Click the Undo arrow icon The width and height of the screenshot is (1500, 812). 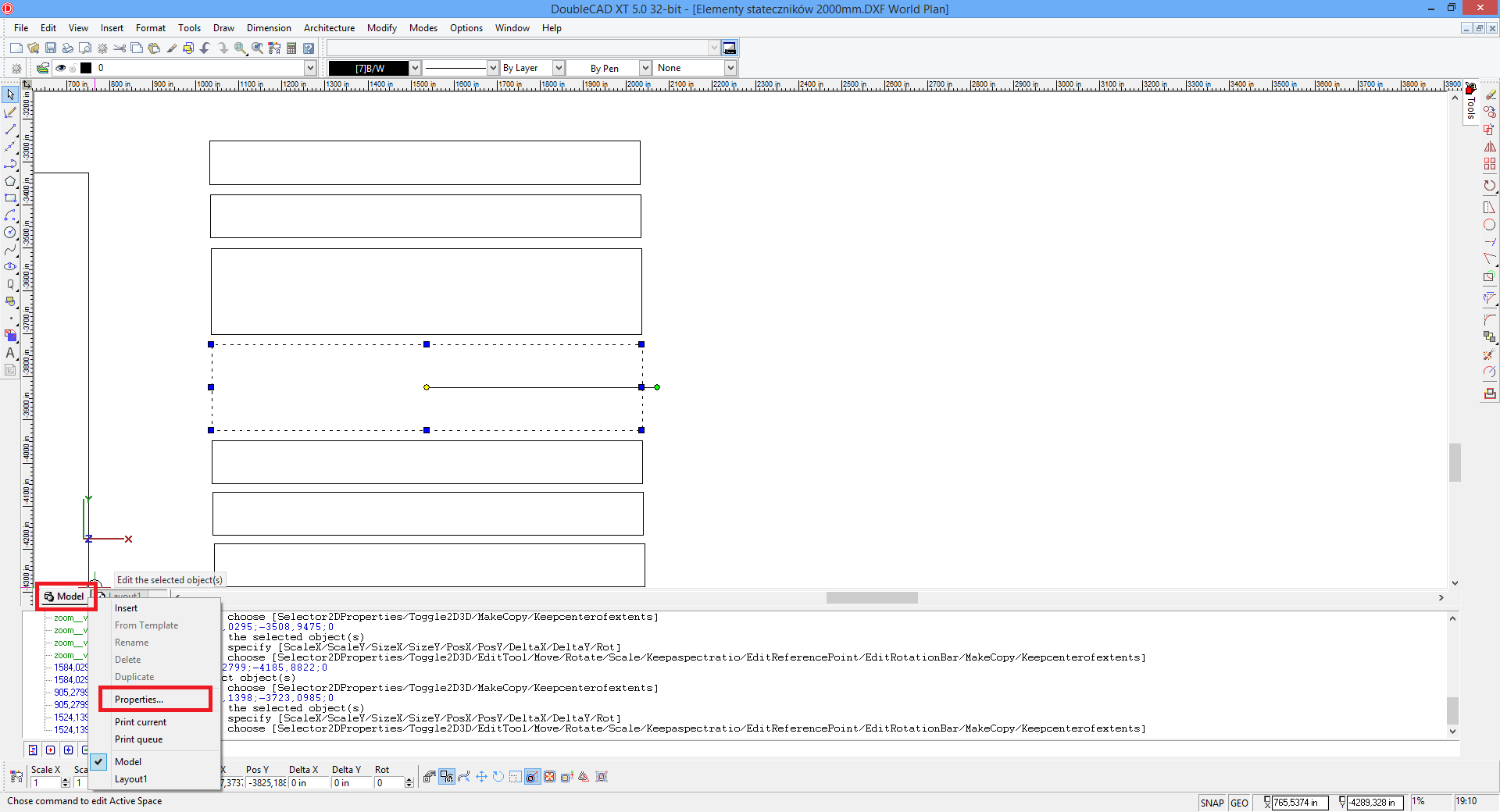point(205,48)
